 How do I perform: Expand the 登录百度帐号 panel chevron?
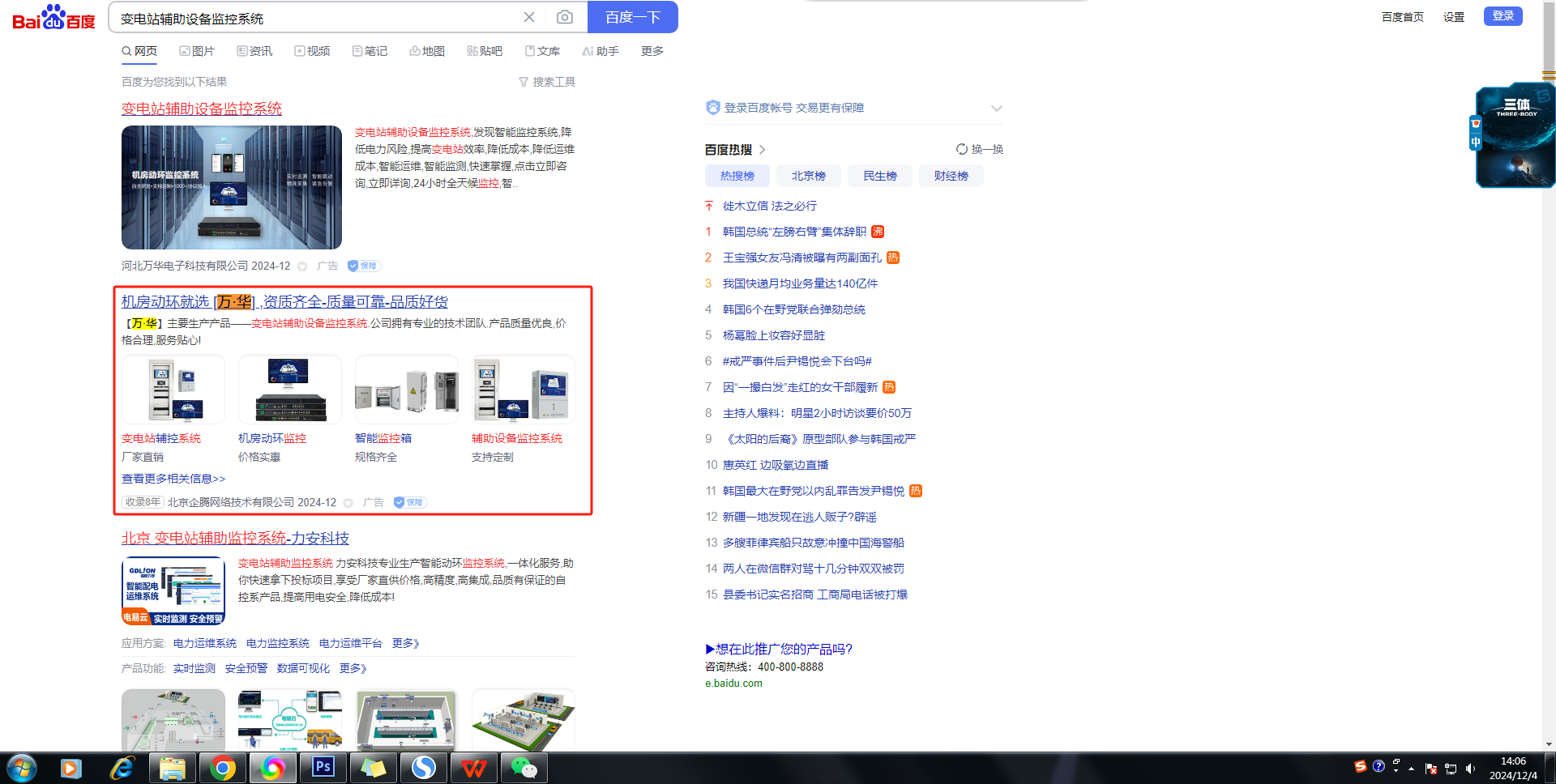click(x=997, y=108)
